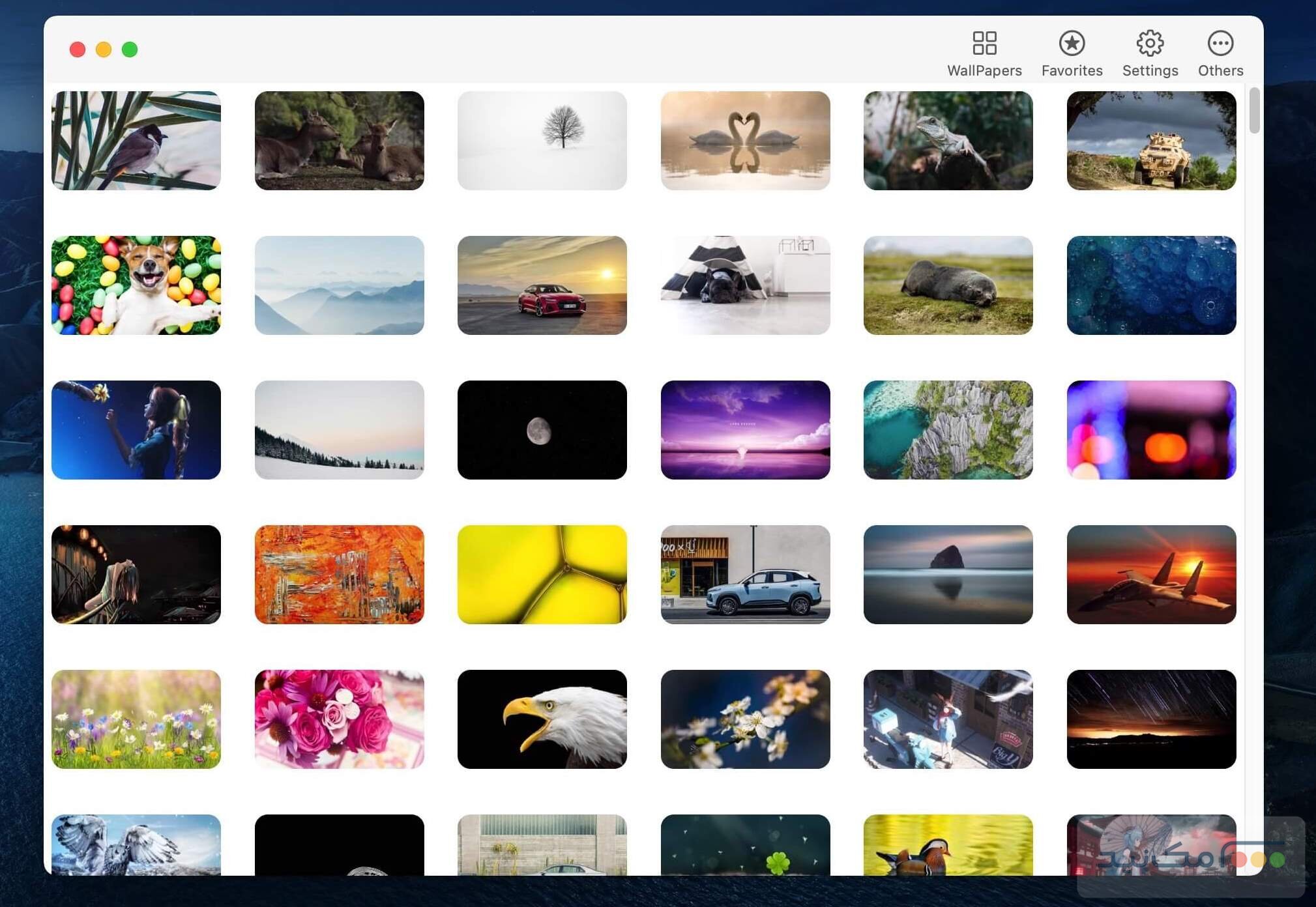The width and height of the screenshot is (1316, 907).
Task: Choose the armored military vehicle wallpaper
Action: pyautogui.click(x=1150, y=141)
